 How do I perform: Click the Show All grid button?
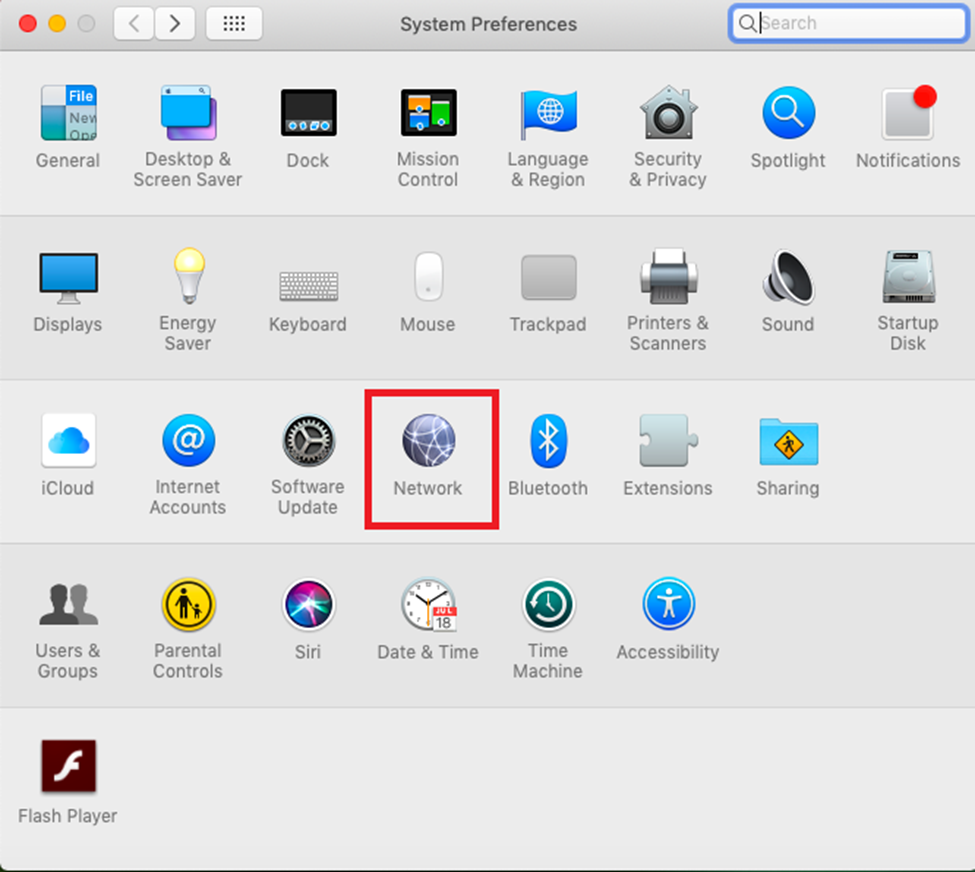pos(234,23)
